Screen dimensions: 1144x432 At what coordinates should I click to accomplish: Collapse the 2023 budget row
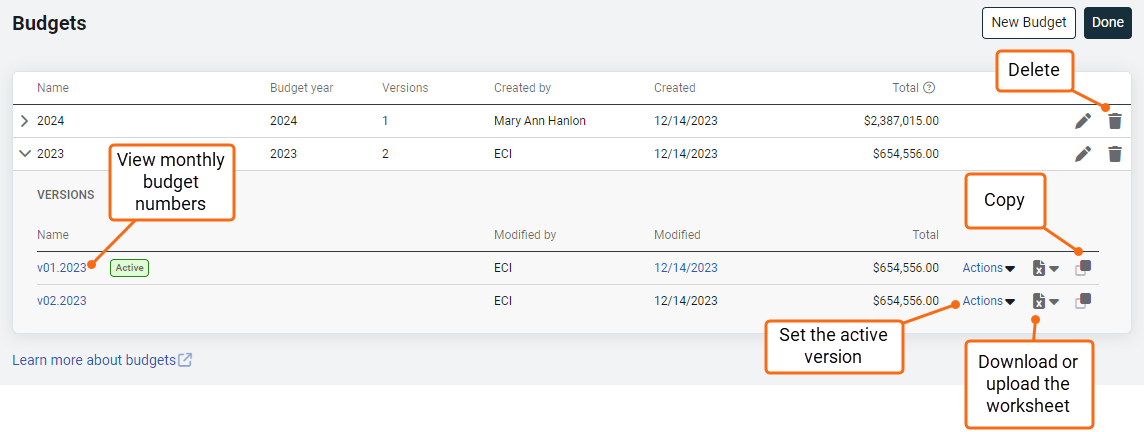(25, 154)
